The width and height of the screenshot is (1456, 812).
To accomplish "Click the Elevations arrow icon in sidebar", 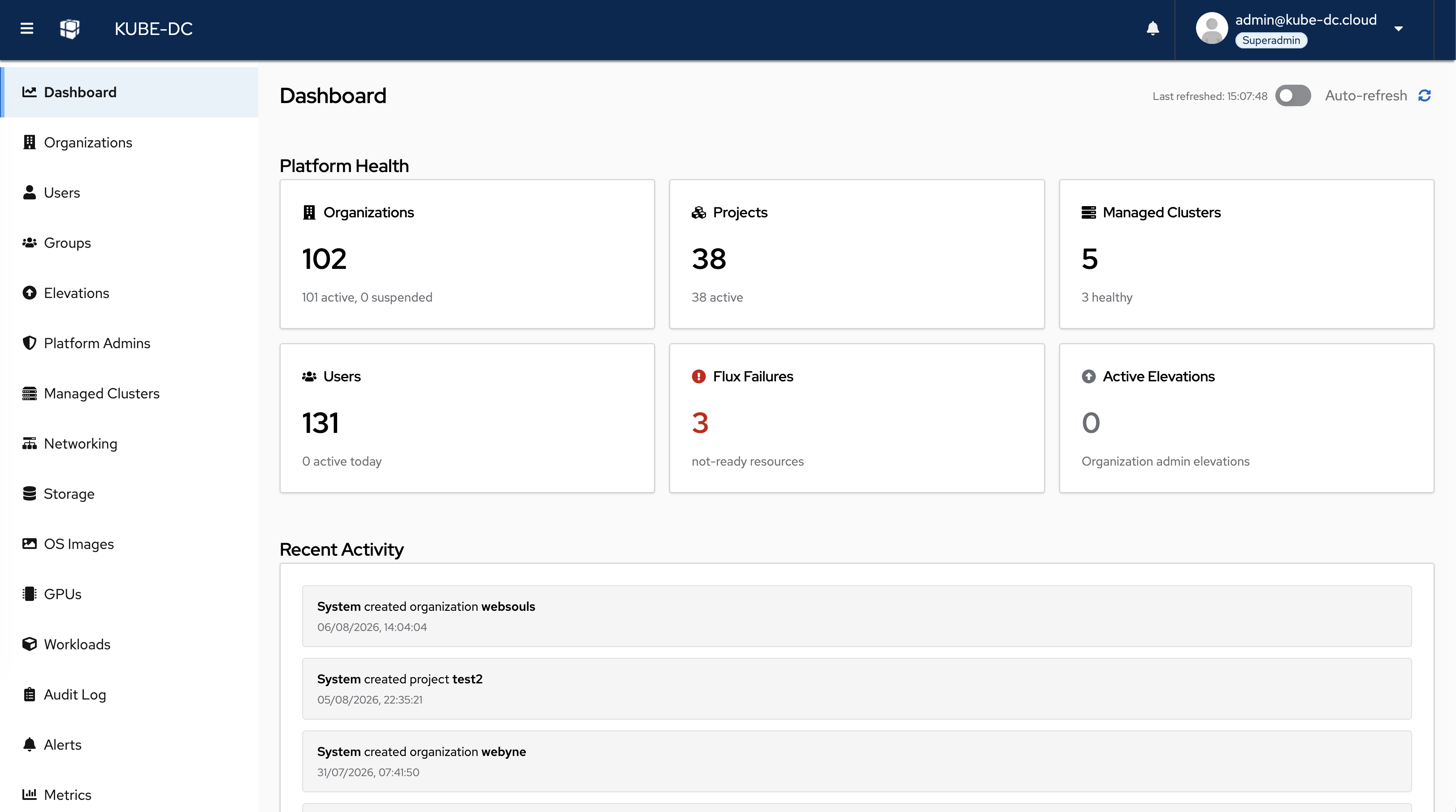I will (30, 293).
